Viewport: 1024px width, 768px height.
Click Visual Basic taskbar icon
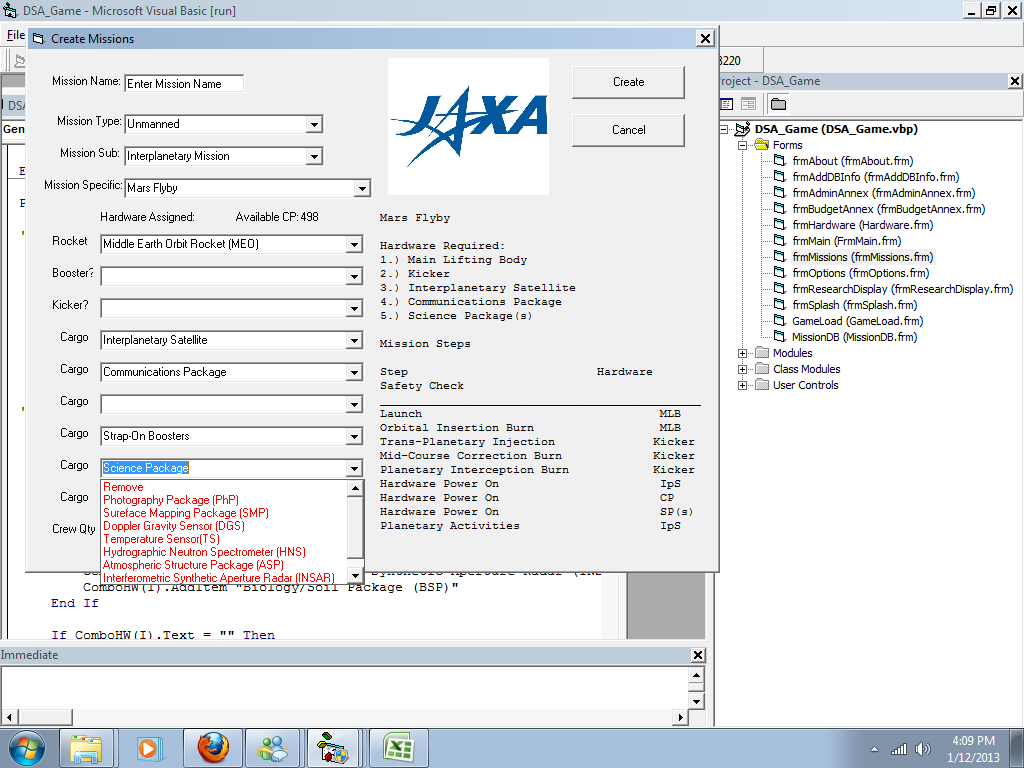[x=332, y=748]
